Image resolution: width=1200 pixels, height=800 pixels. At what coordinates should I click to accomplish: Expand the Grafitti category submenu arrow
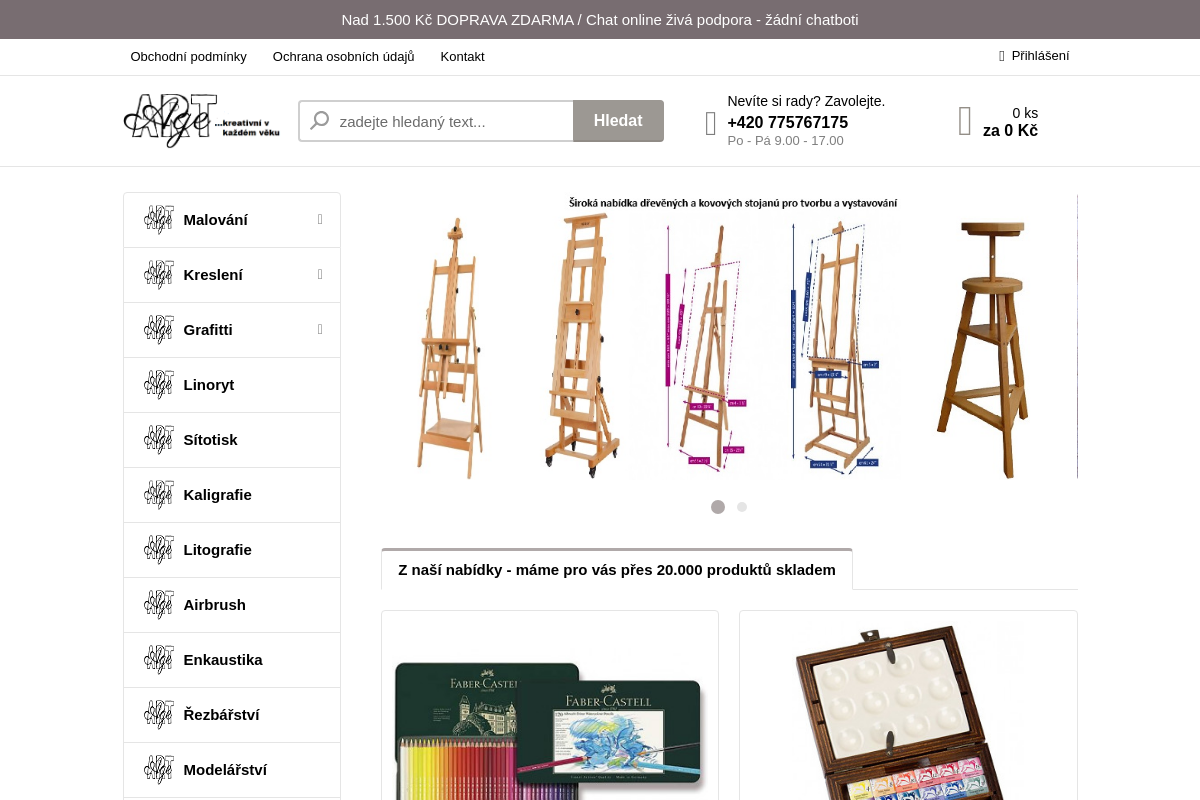320,329
